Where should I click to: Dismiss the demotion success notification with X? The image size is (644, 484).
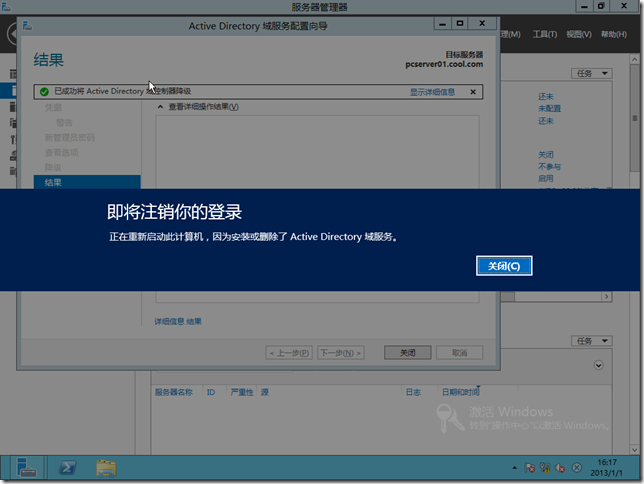(x=473, y=92)
